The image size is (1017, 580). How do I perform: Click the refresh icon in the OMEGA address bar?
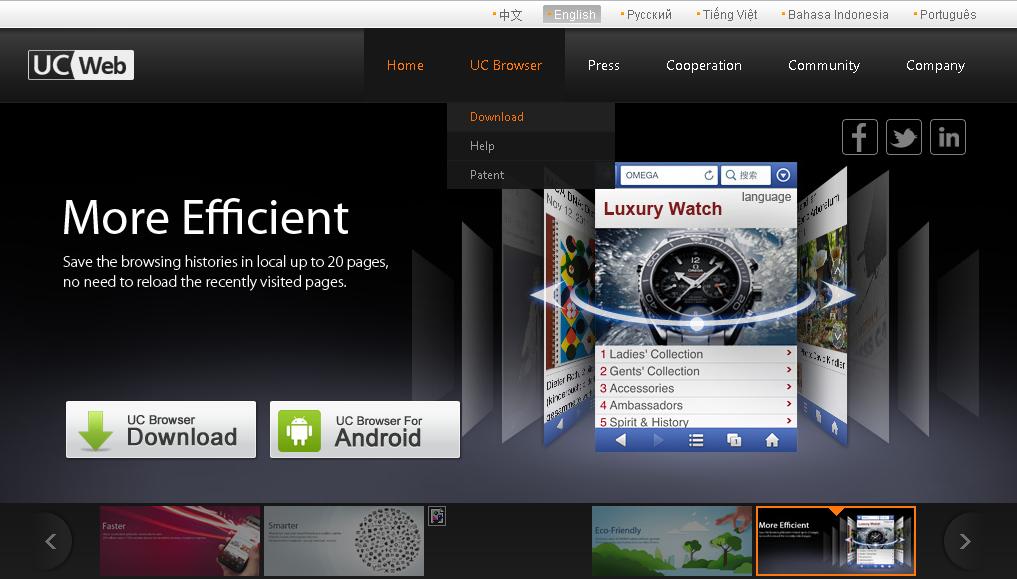708,175
